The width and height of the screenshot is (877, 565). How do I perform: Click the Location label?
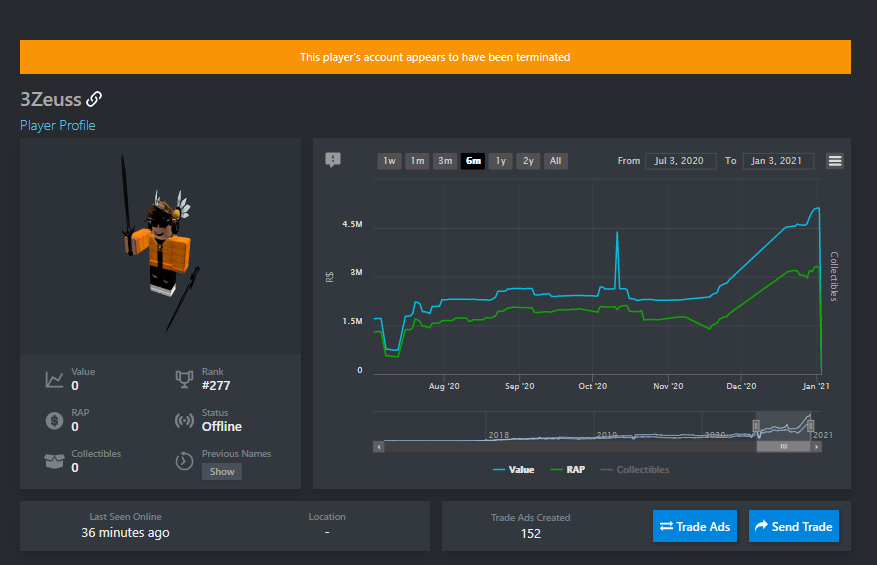(327, 517)
